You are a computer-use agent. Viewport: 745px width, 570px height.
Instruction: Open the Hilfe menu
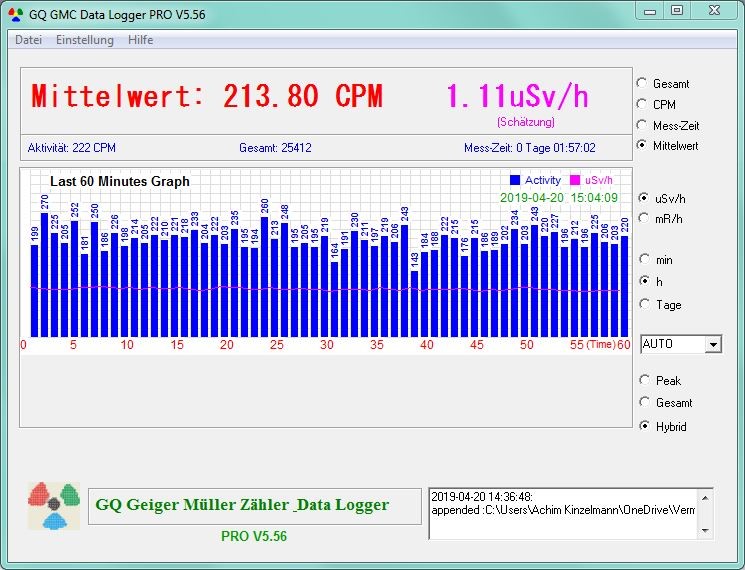point(140,40)
